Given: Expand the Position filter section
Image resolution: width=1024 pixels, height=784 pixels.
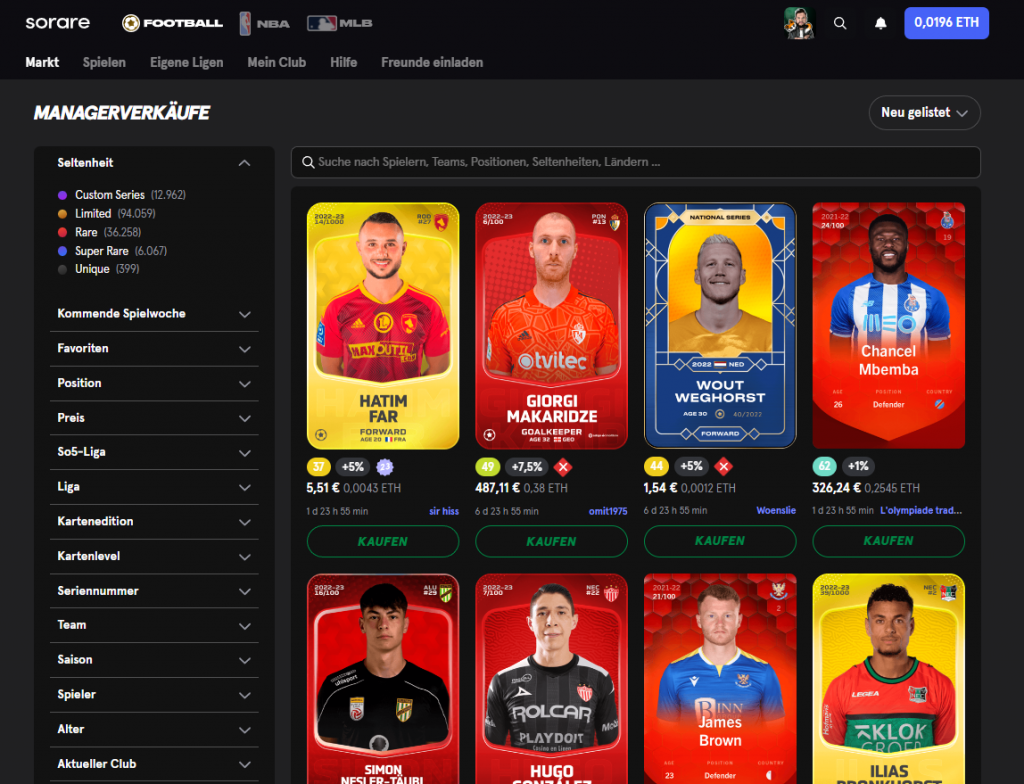Looking at the screenshot, I should (154, 383).
